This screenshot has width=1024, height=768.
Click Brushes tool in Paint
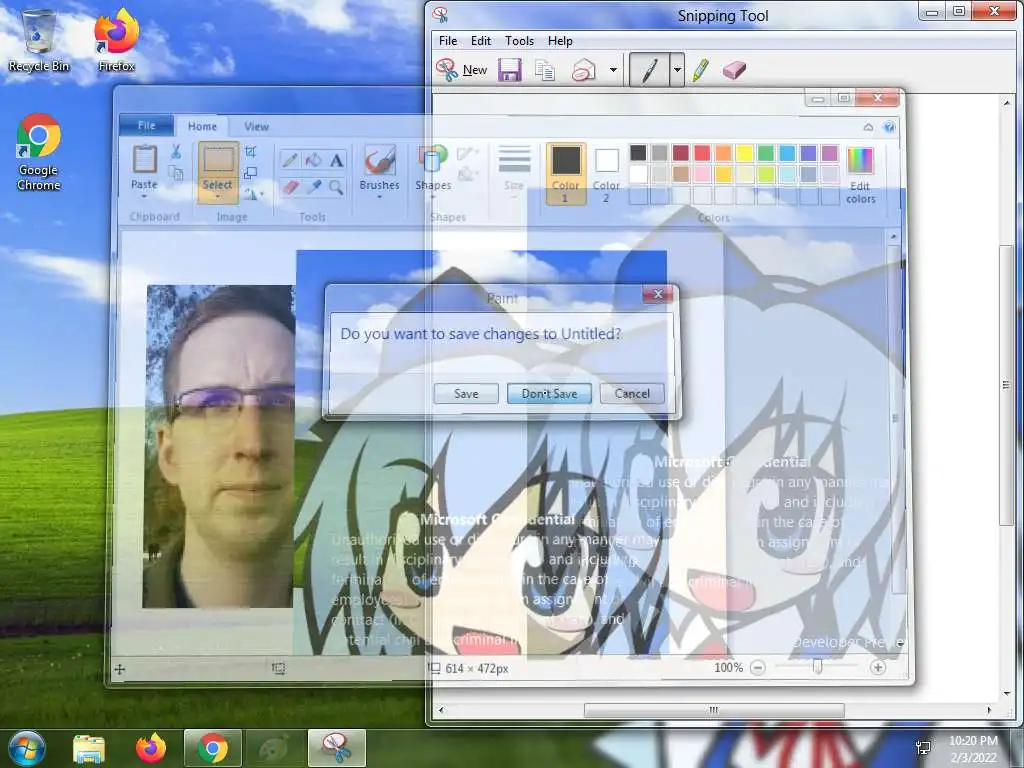coord(379,171)
